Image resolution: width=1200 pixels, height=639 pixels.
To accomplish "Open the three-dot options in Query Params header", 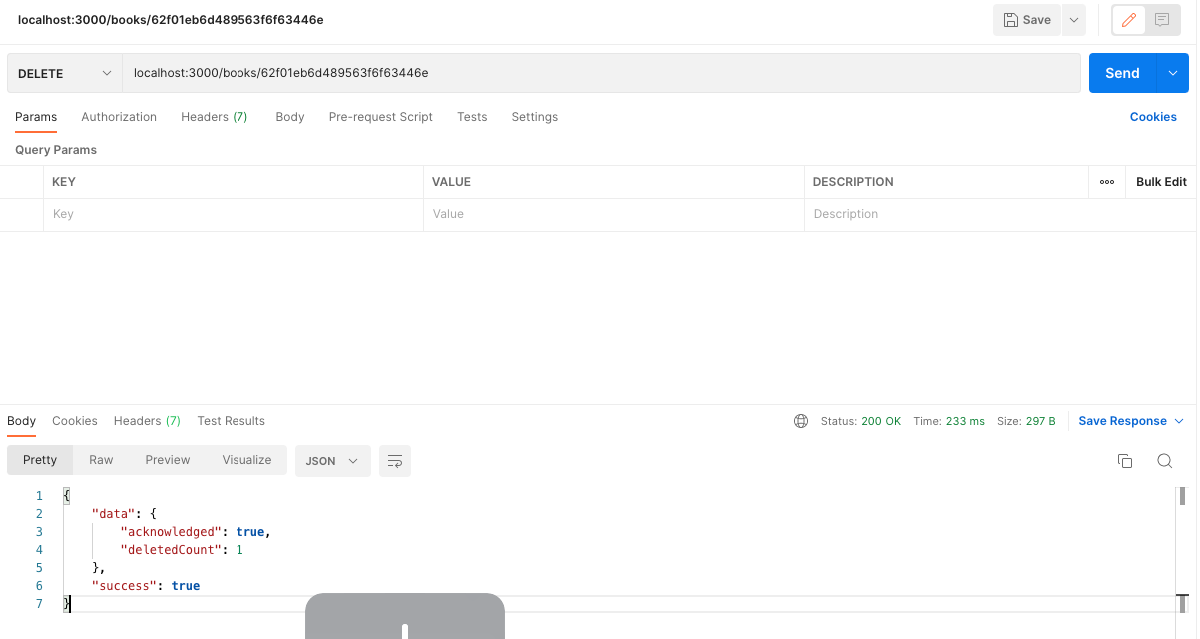I will (x=1107, y=181).
